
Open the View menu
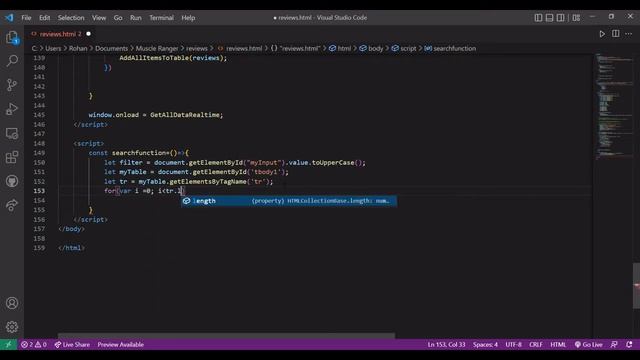[99, 18]
